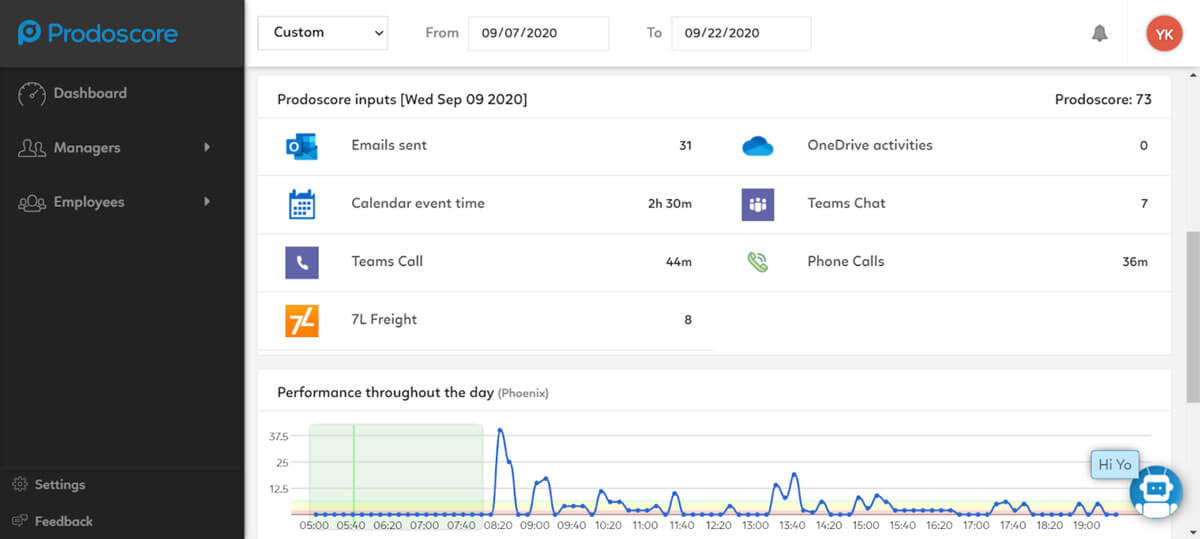
Task: Select Managers menu item
Action: coord(87,148)
